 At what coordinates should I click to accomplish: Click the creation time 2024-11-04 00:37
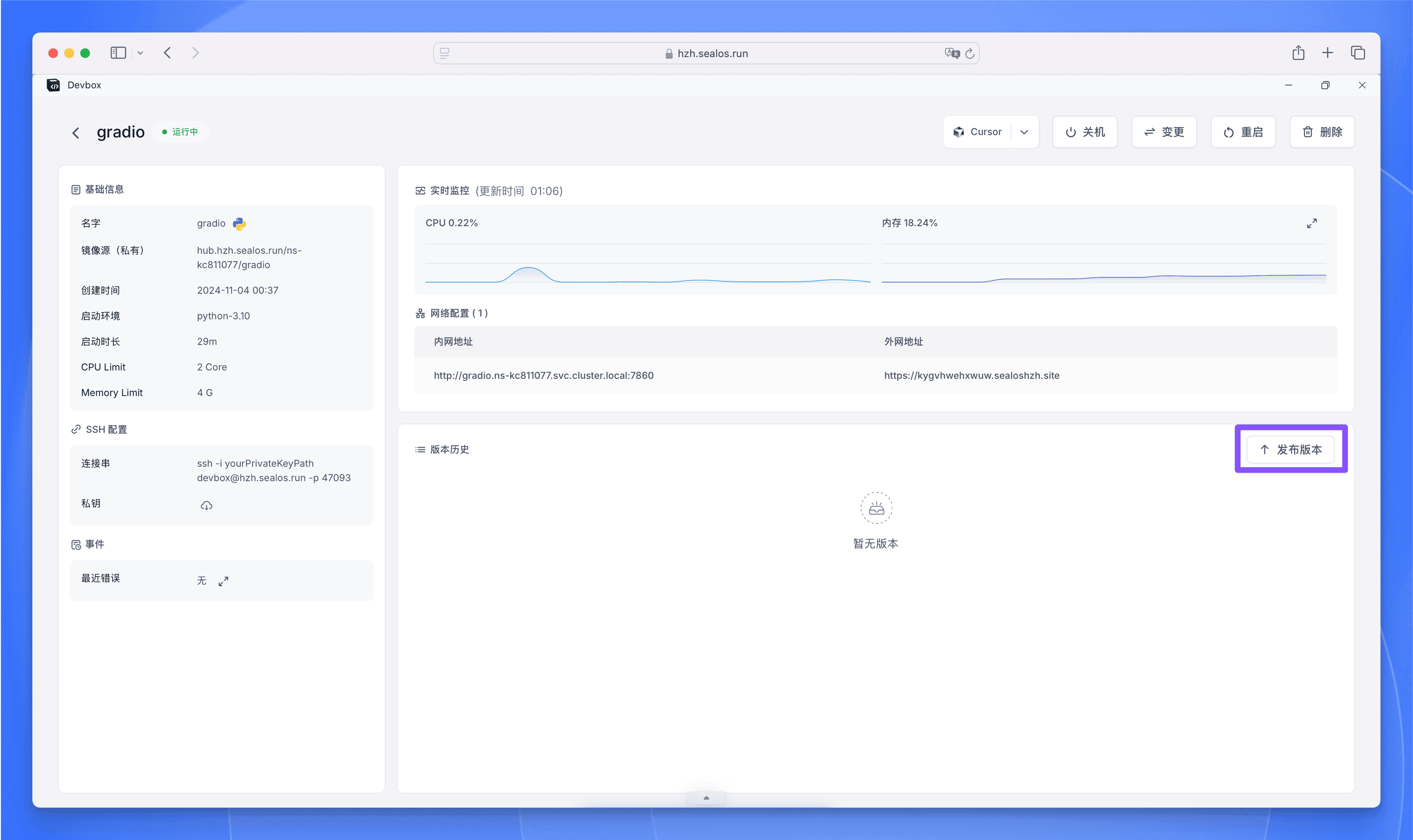[x=238, y=291]
